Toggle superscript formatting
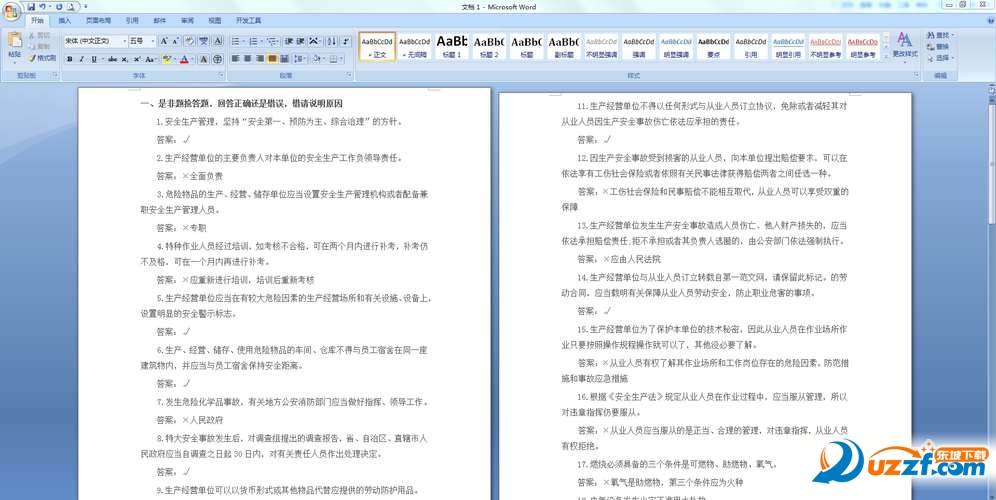Screen dimensions: 996x500 click(137, 59)
